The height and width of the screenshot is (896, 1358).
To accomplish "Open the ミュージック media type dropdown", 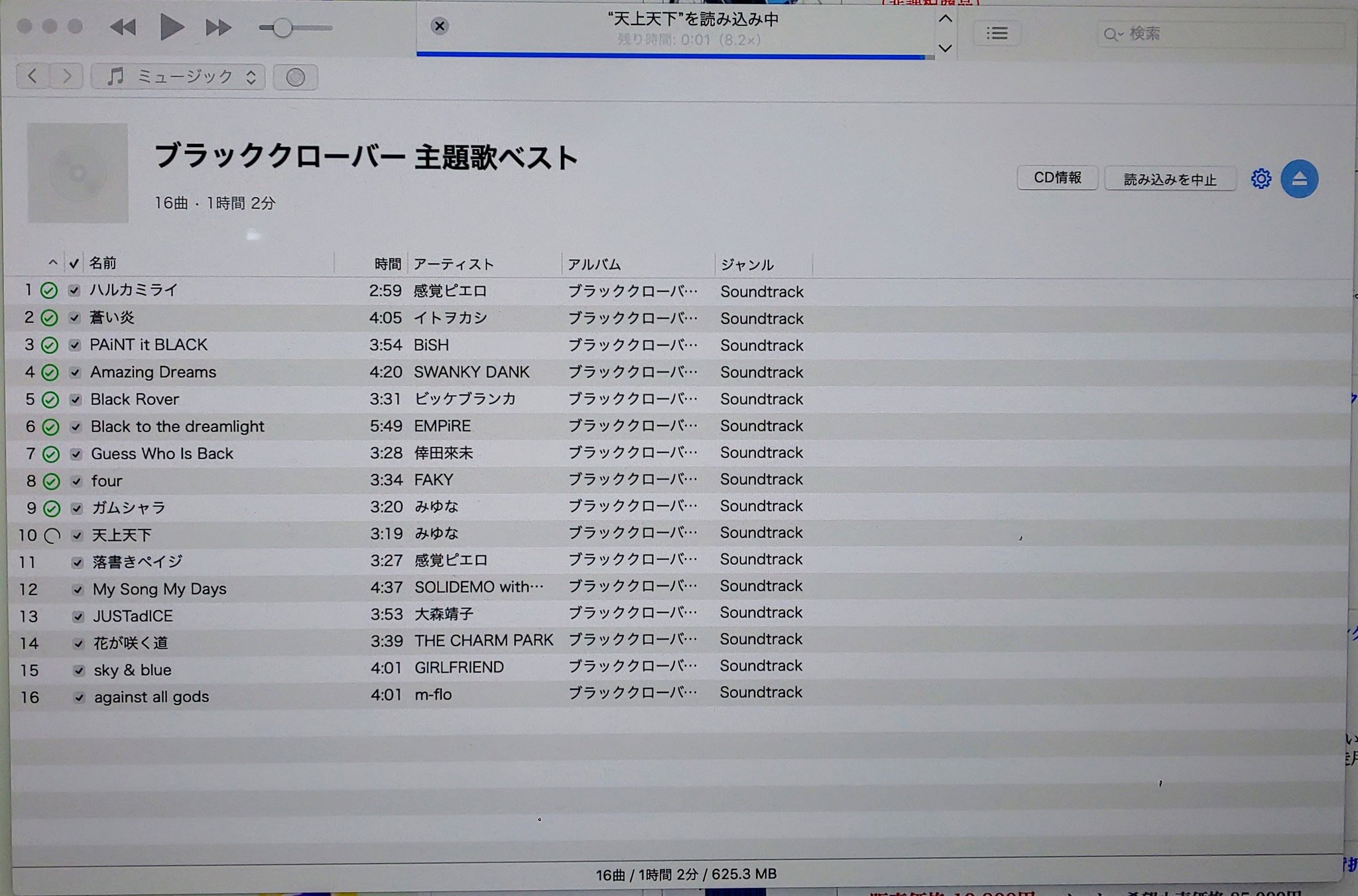I will tap(178, 77).
